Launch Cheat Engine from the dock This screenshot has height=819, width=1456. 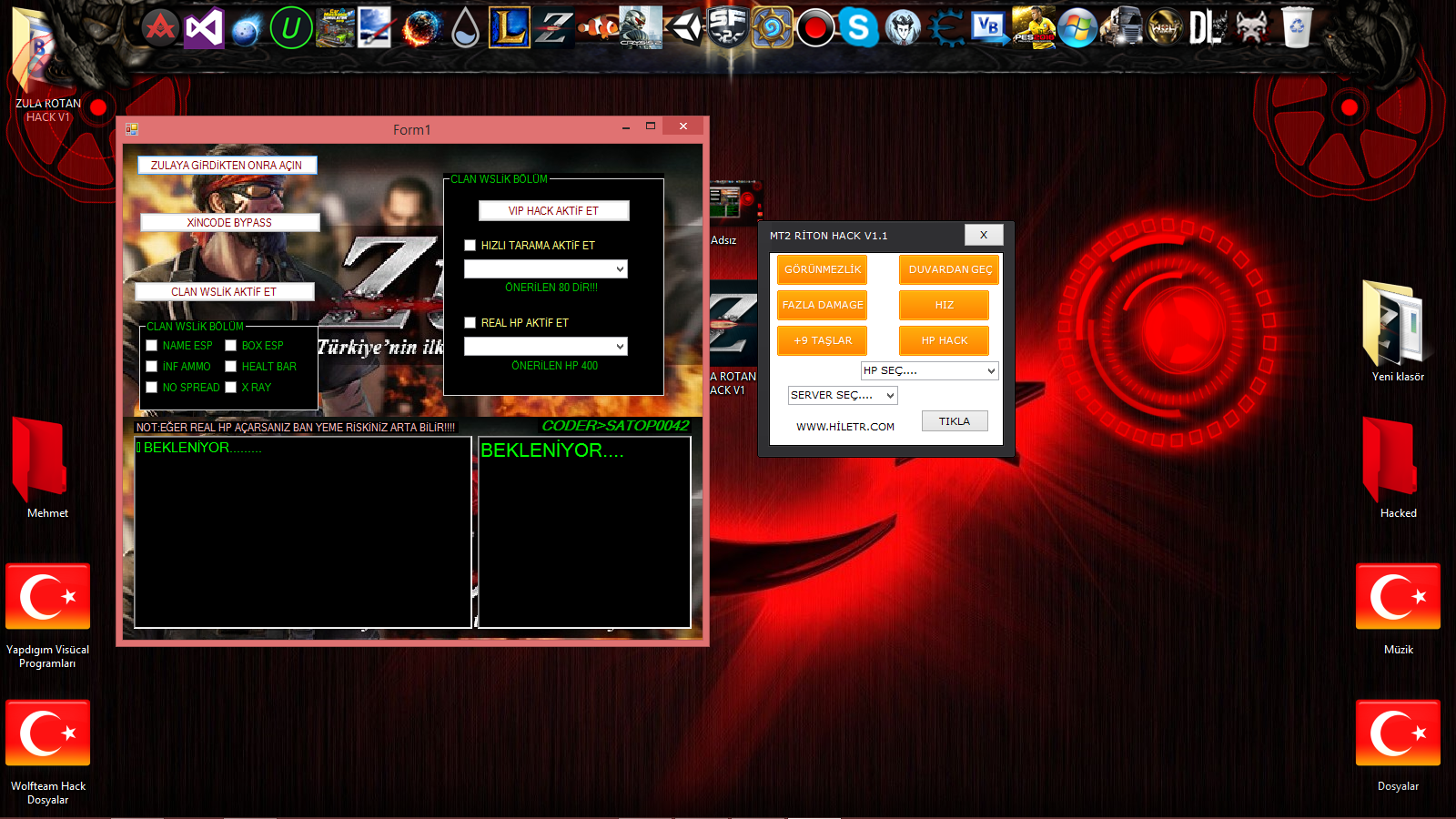point(946,28)
